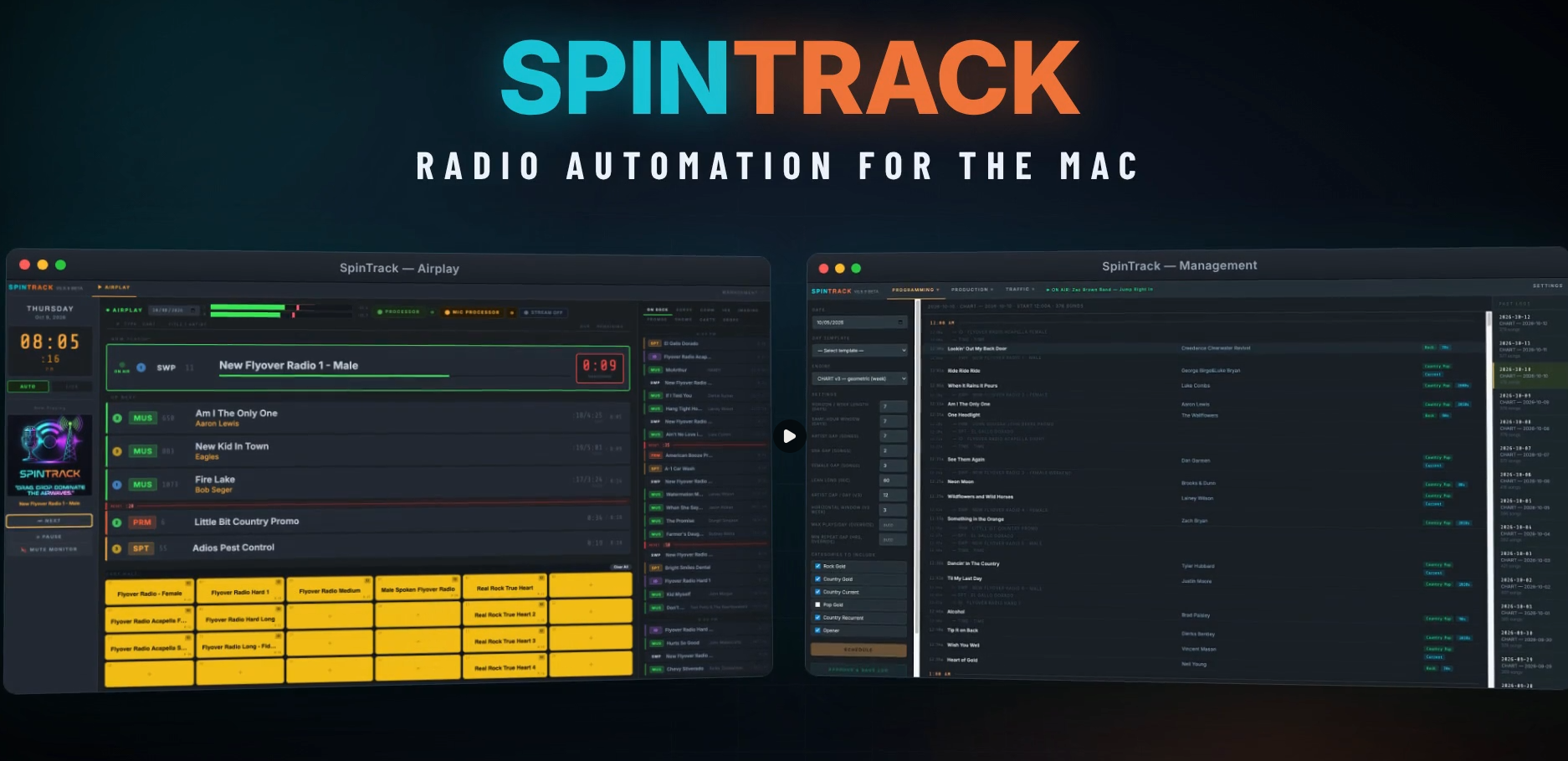Click the SPT badge for Adios Pest Control
Viewport: 1568px width, 761px height.
pos(141,549)
